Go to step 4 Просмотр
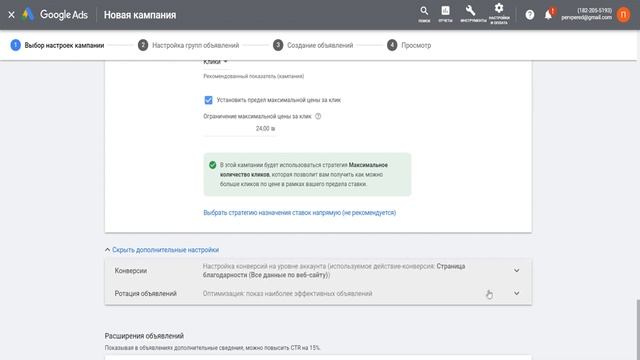This screenshot has height=360, width=640. [x=409, y=45]
